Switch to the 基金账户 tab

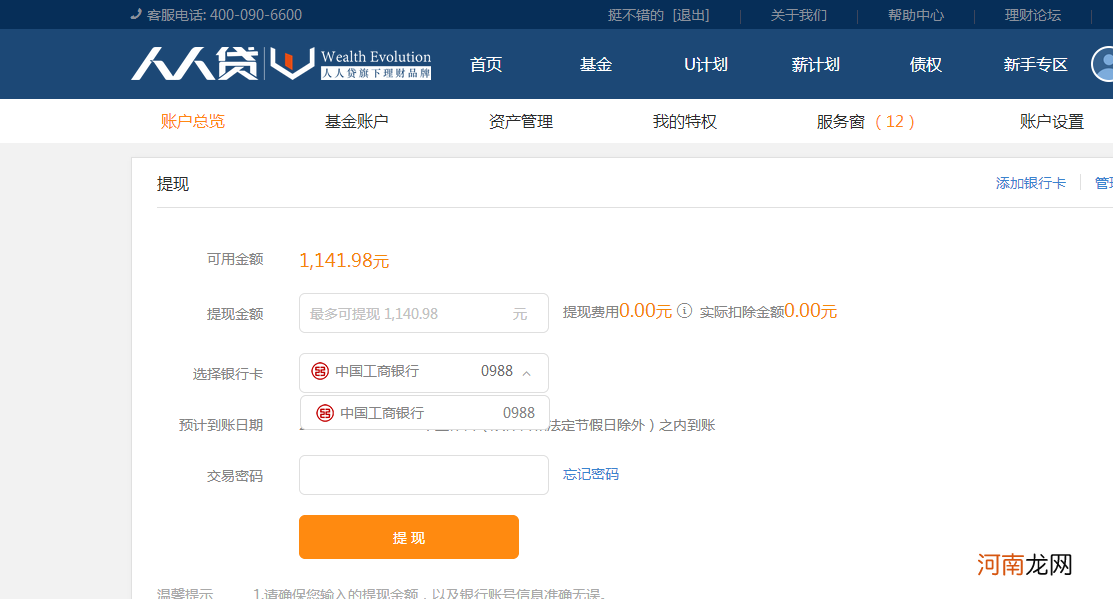coord(356,121)
